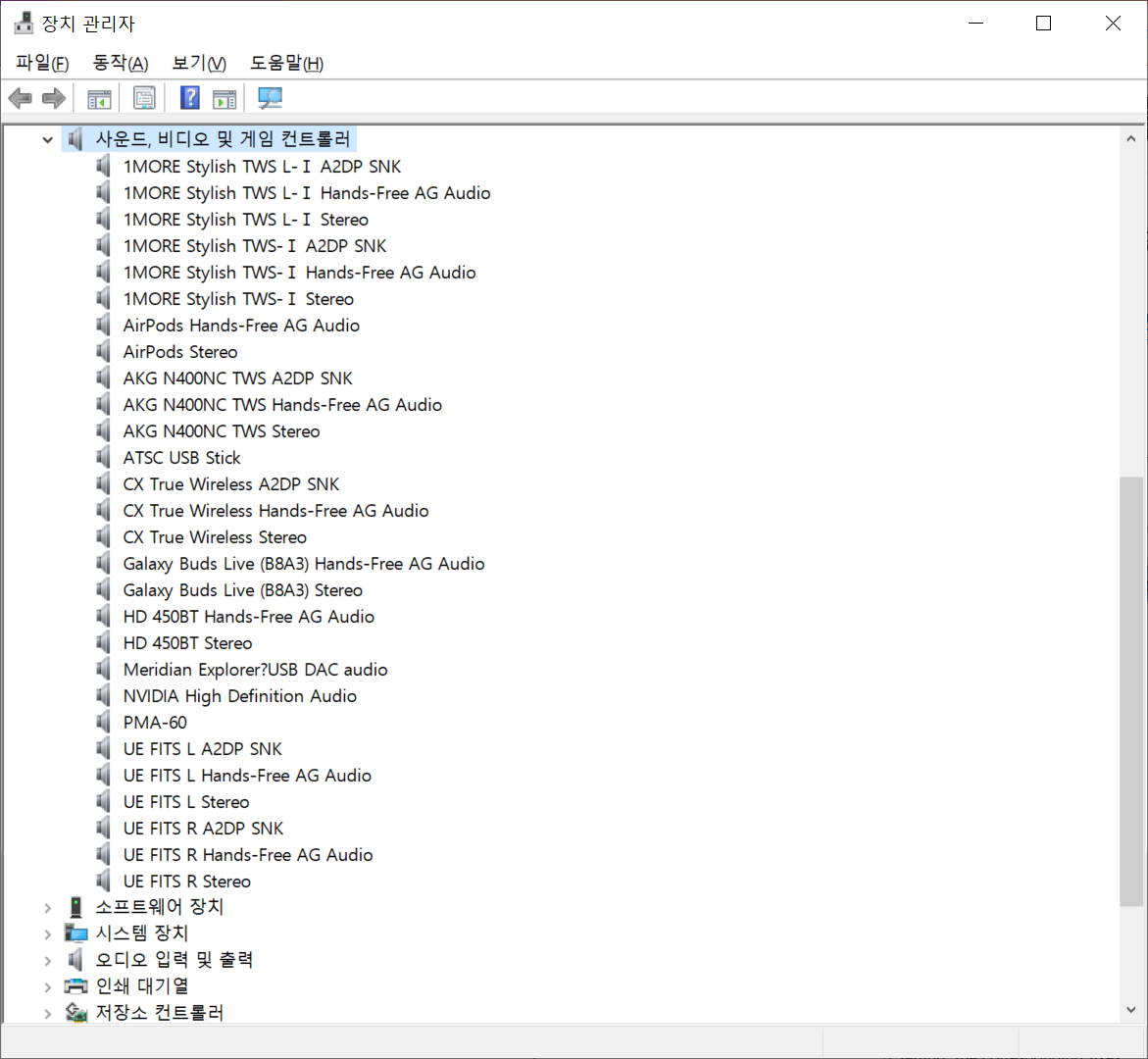Select CX True Wireless A2DP SNK
The width and height of the screenshot is (1148, 1059).
(x=231, y=484)
